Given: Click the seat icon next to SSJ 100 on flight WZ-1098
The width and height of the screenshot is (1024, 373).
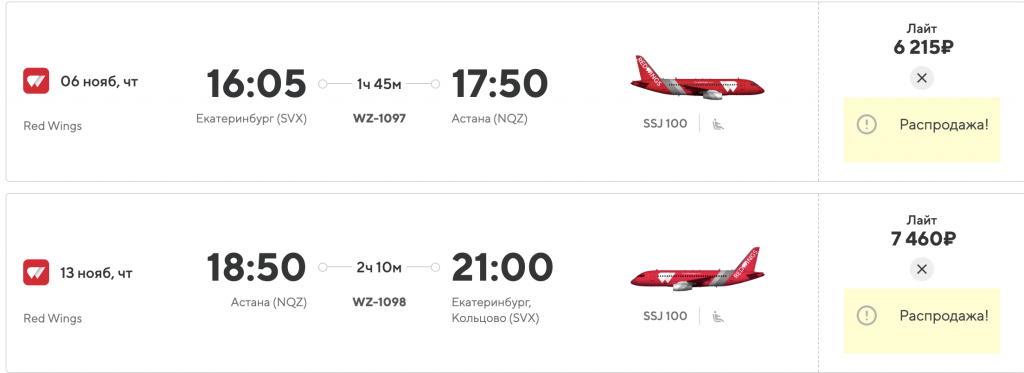Looking at the screenshot, I should pyautogui.click(x=718, y=316).
